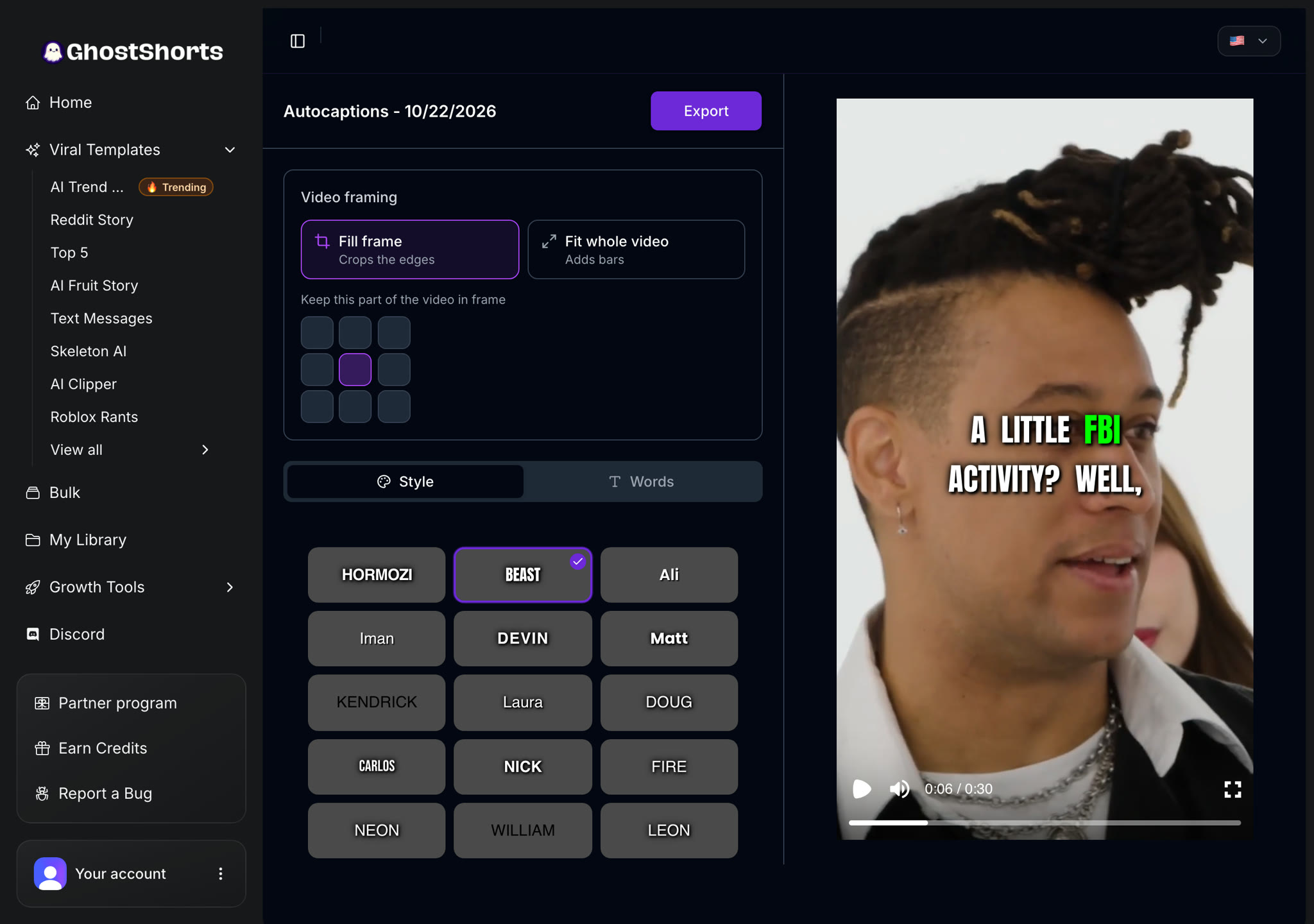Enter fullscreen video mode
Image resolution: width=1314 pixels, height=924 pixels.
point(1233,789)
